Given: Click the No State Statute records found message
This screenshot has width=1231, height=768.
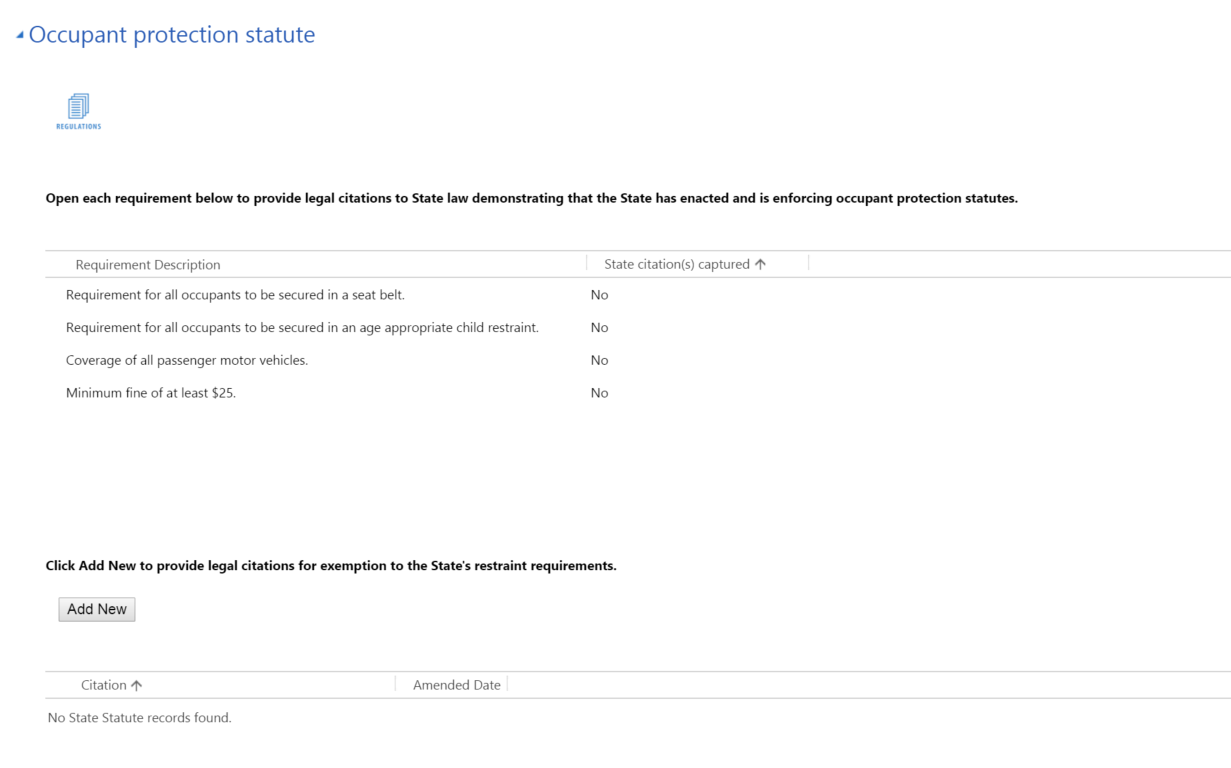Looking at the screenshot, I should point(140,718).
